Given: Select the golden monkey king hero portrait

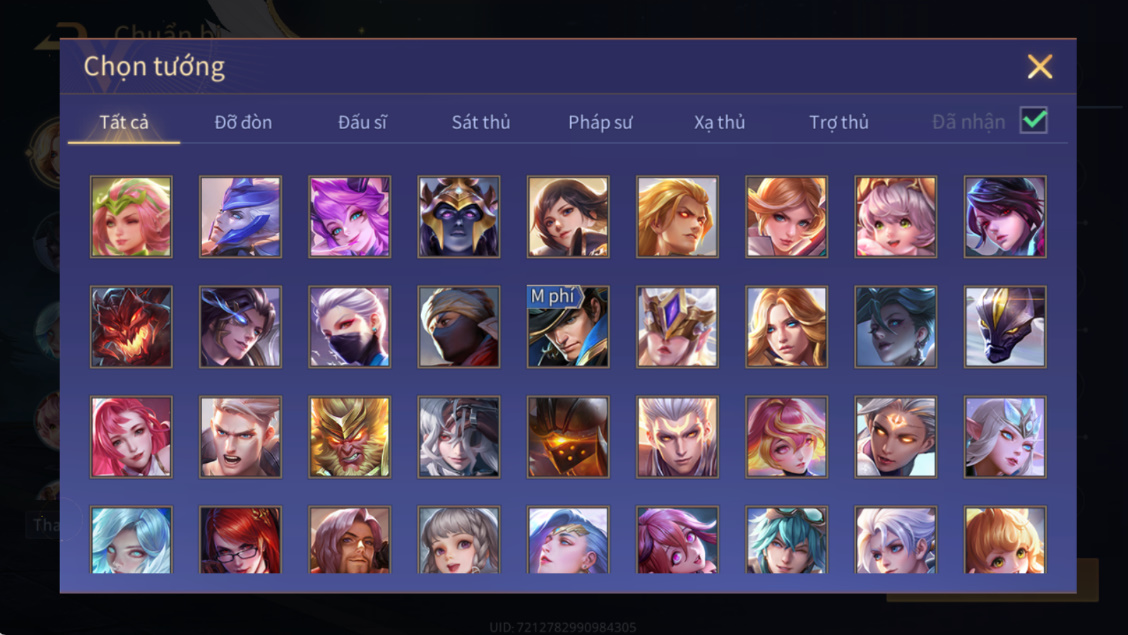Looking at the screenshot, I should click(350, 437).
